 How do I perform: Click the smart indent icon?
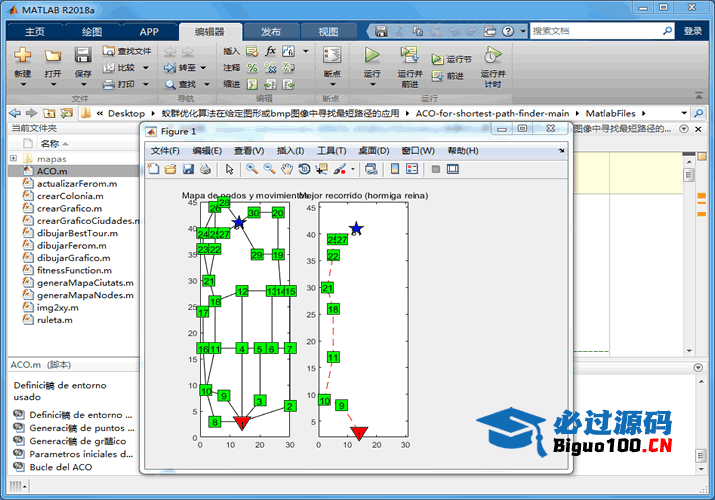[x=252, y=84]
